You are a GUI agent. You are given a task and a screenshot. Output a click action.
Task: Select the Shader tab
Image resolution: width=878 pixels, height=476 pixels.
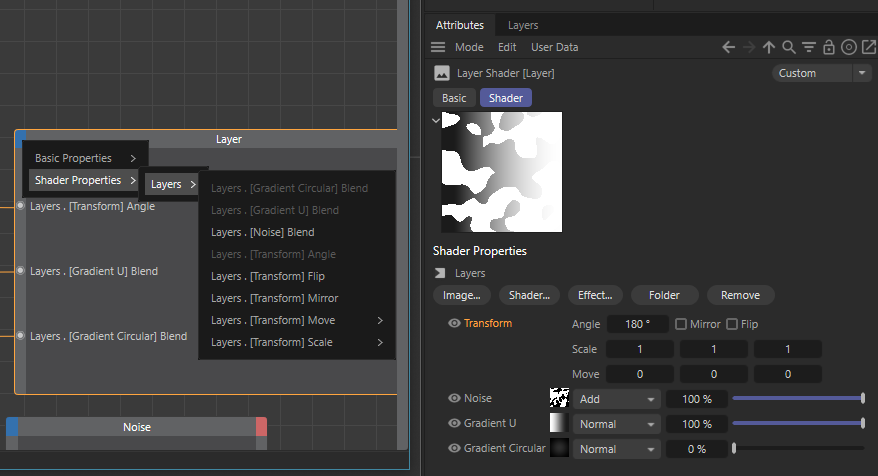click(506, 98)
